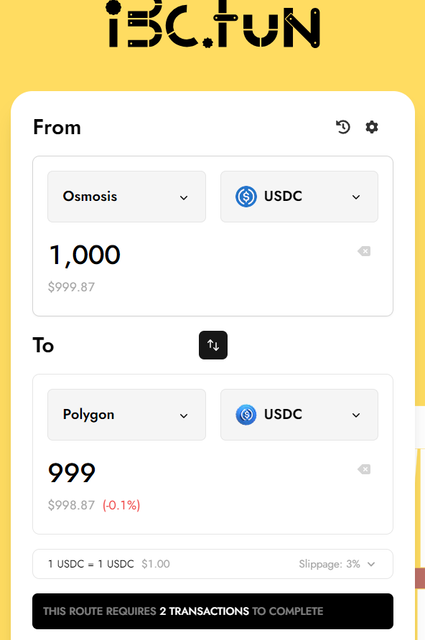The width and height of the screenshot is (425, 640).
Task: Click the 2 transactions route notice
Action: (x=213, y=611)
